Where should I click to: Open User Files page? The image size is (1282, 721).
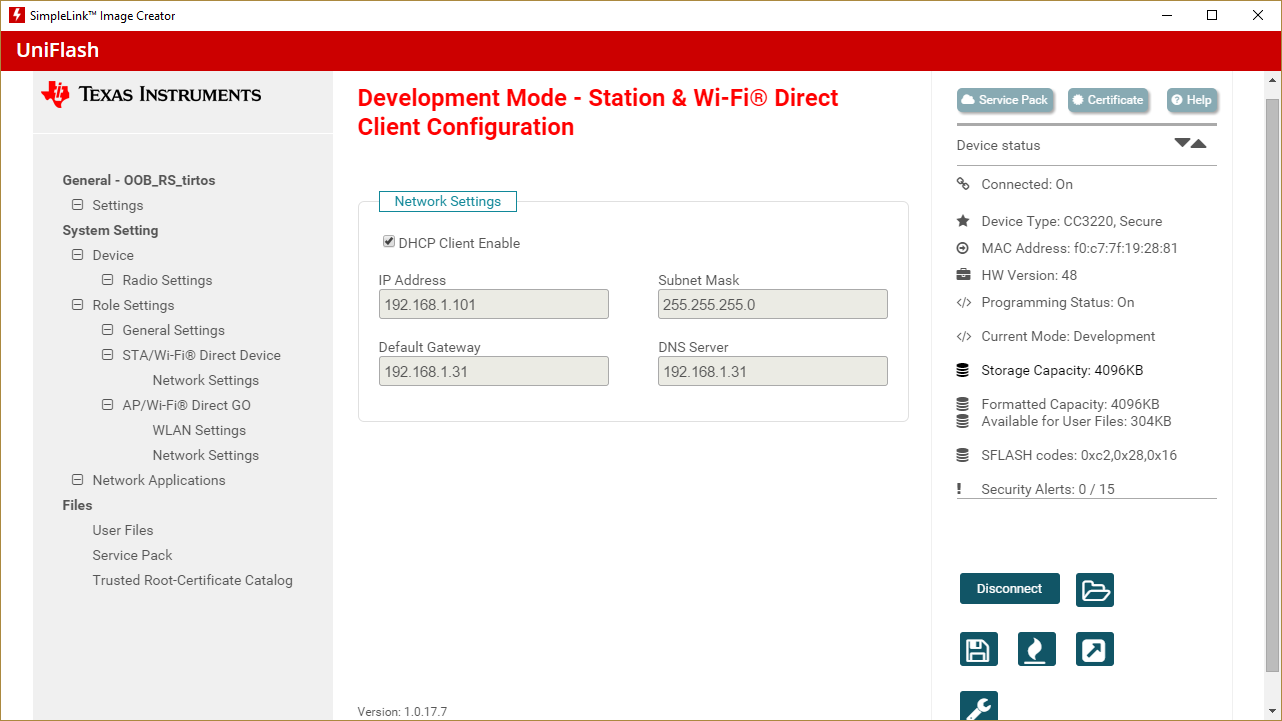[x=123, y=530]
